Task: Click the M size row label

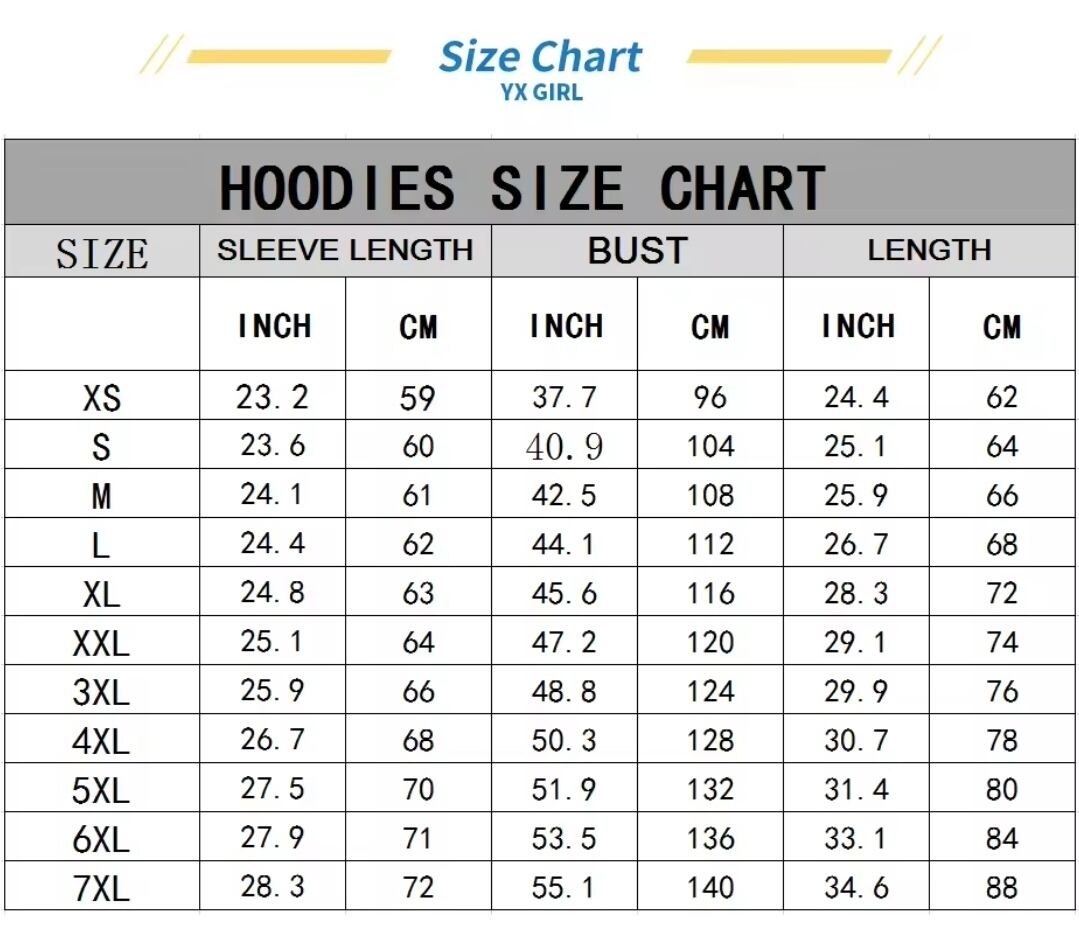Action: 102,496
